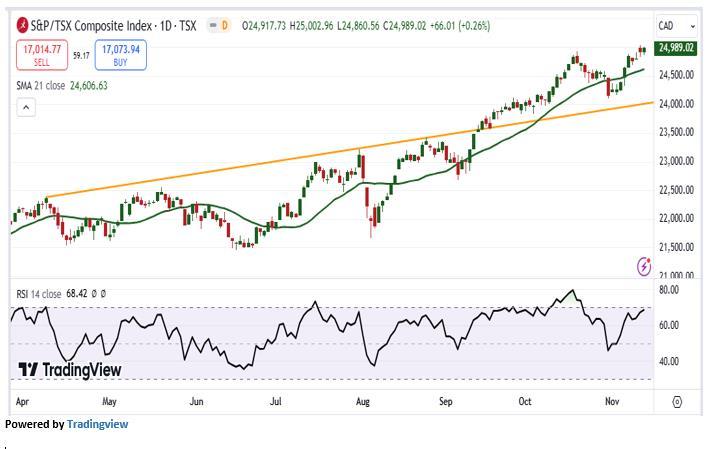Click the lightning bolt icon on chart
Screen dimensions: 708x449
644,266
